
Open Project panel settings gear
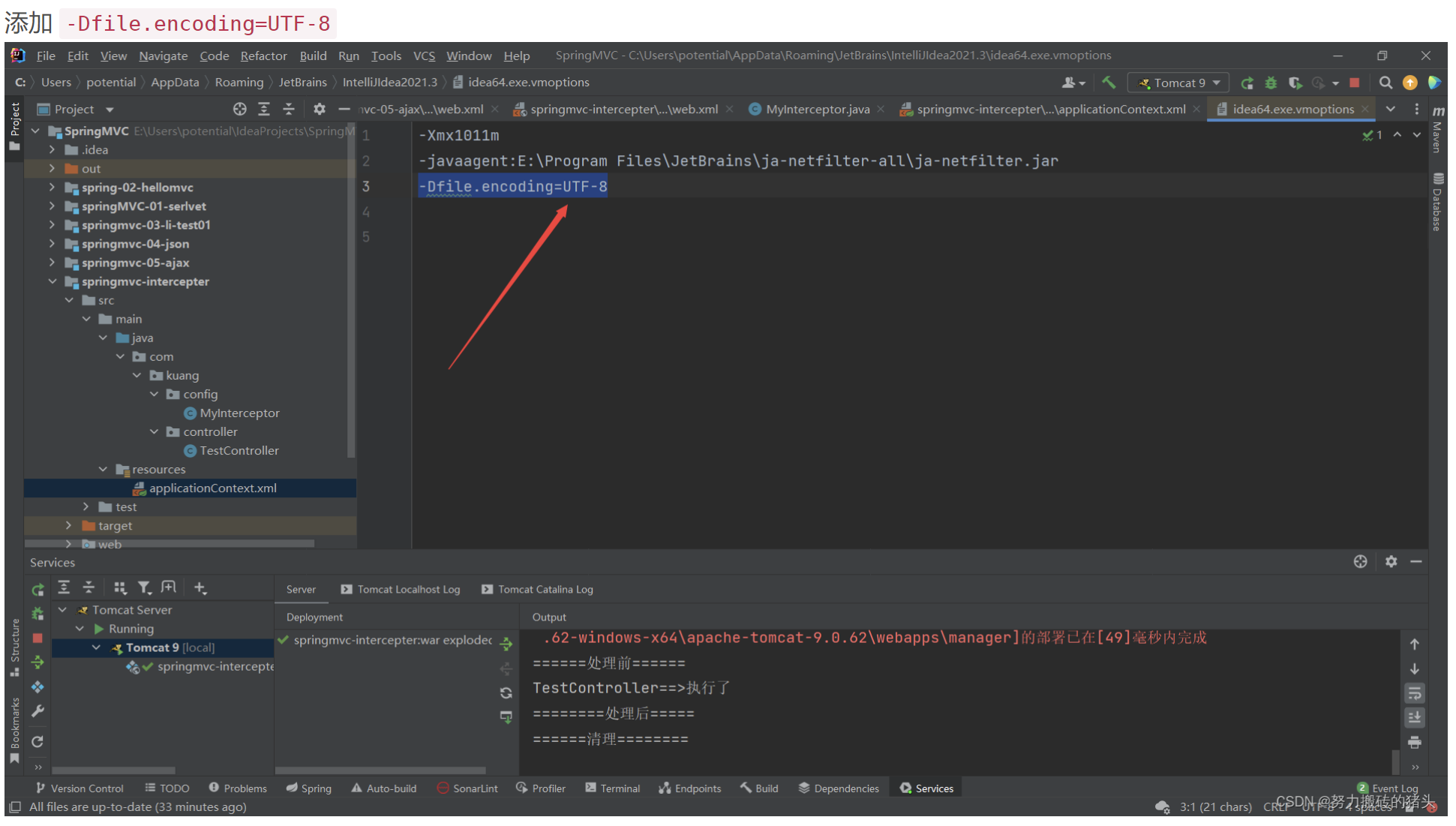tap(320, 109)
